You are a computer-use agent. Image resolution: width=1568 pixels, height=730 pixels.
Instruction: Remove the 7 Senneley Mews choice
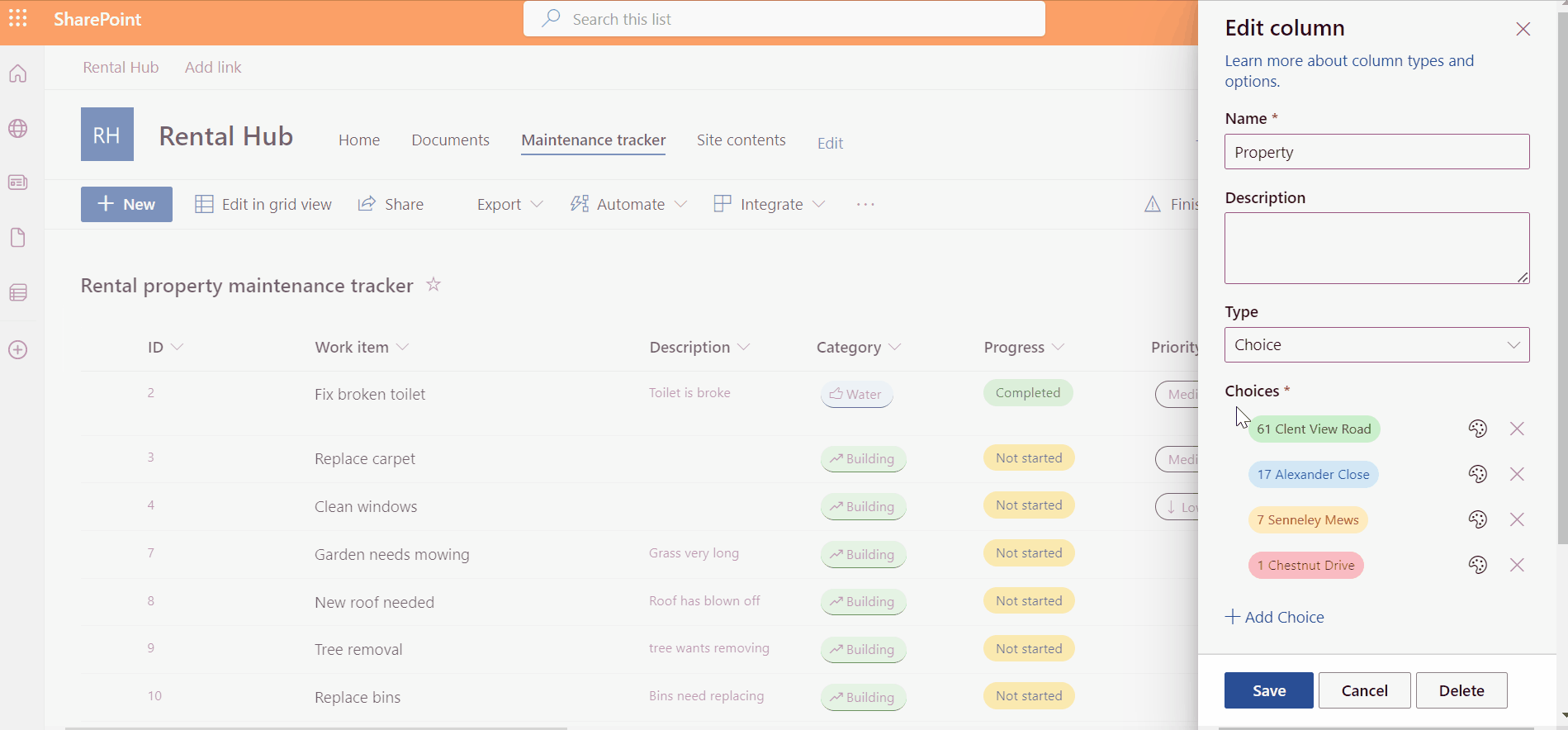point(1517,519)
